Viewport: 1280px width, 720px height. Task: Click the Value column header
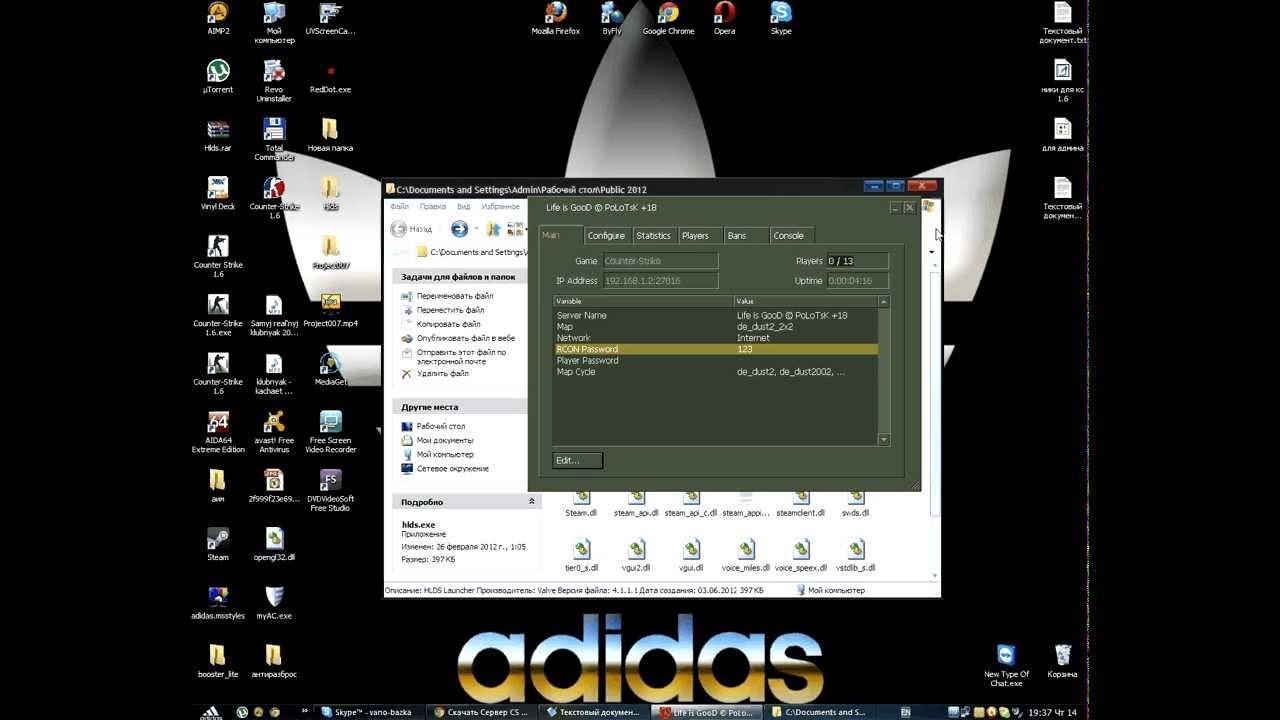[806, 301]
